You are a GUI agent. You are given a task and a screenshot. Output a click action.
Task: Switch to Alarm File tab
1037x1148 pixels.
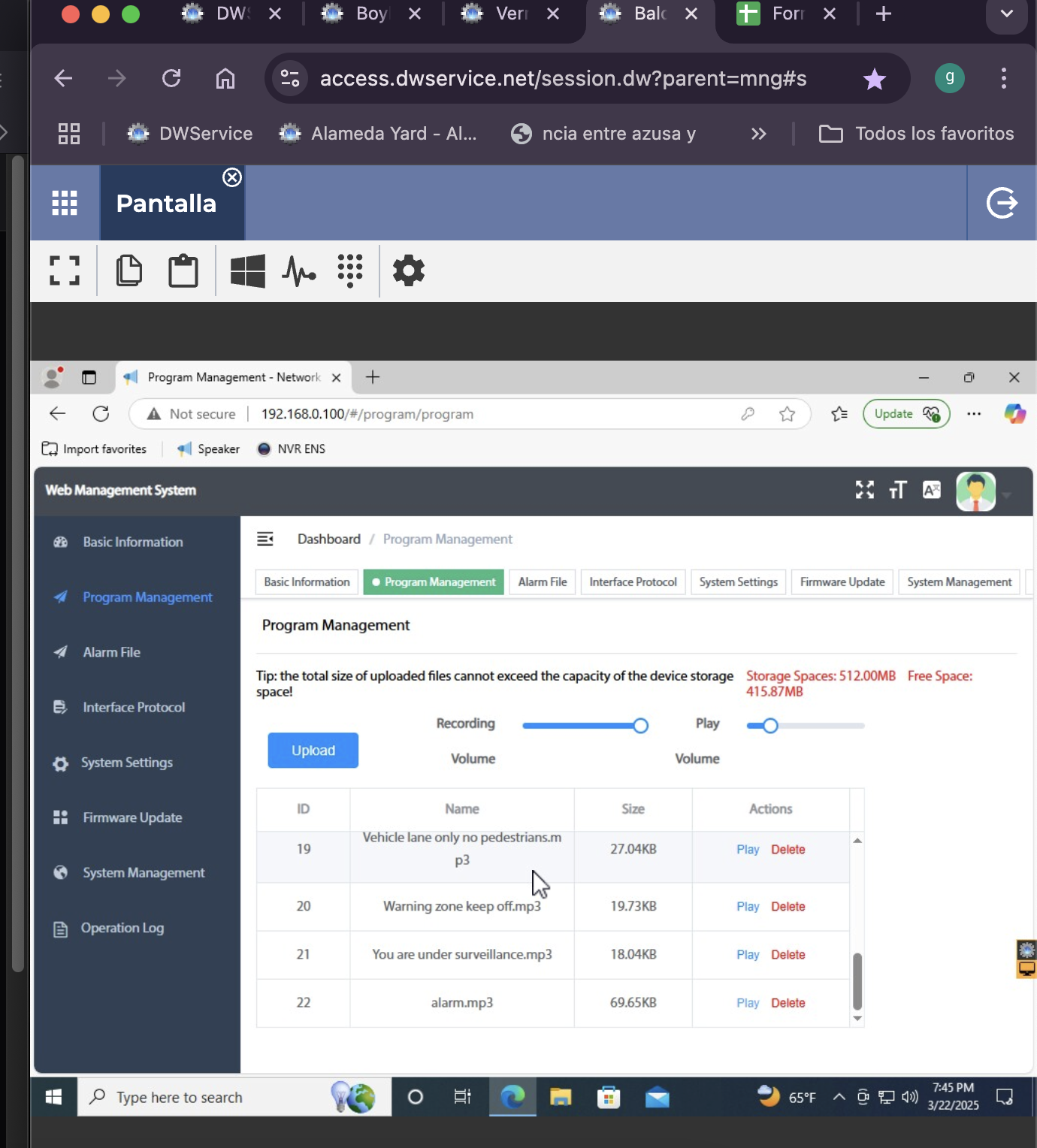[543, 582]
